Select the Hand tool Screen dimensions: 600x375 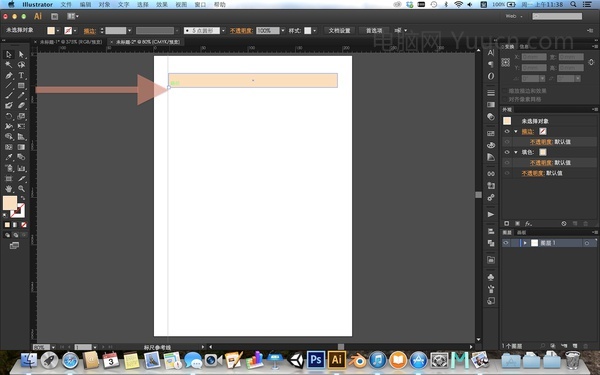coord(9,189)
